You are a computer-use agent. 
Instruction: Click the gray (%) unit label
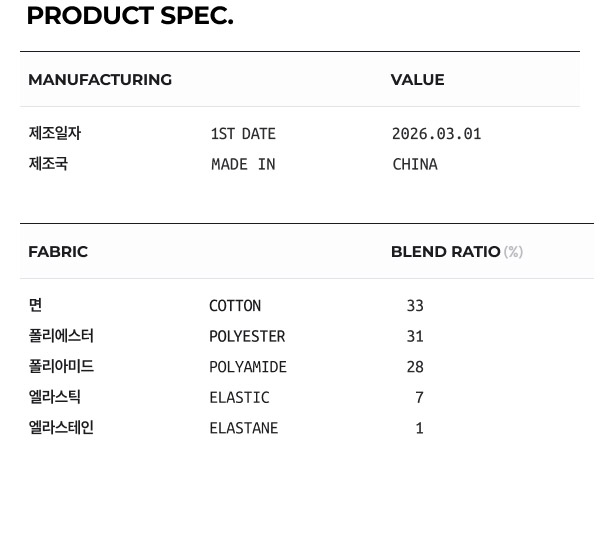tap(514, 252)
